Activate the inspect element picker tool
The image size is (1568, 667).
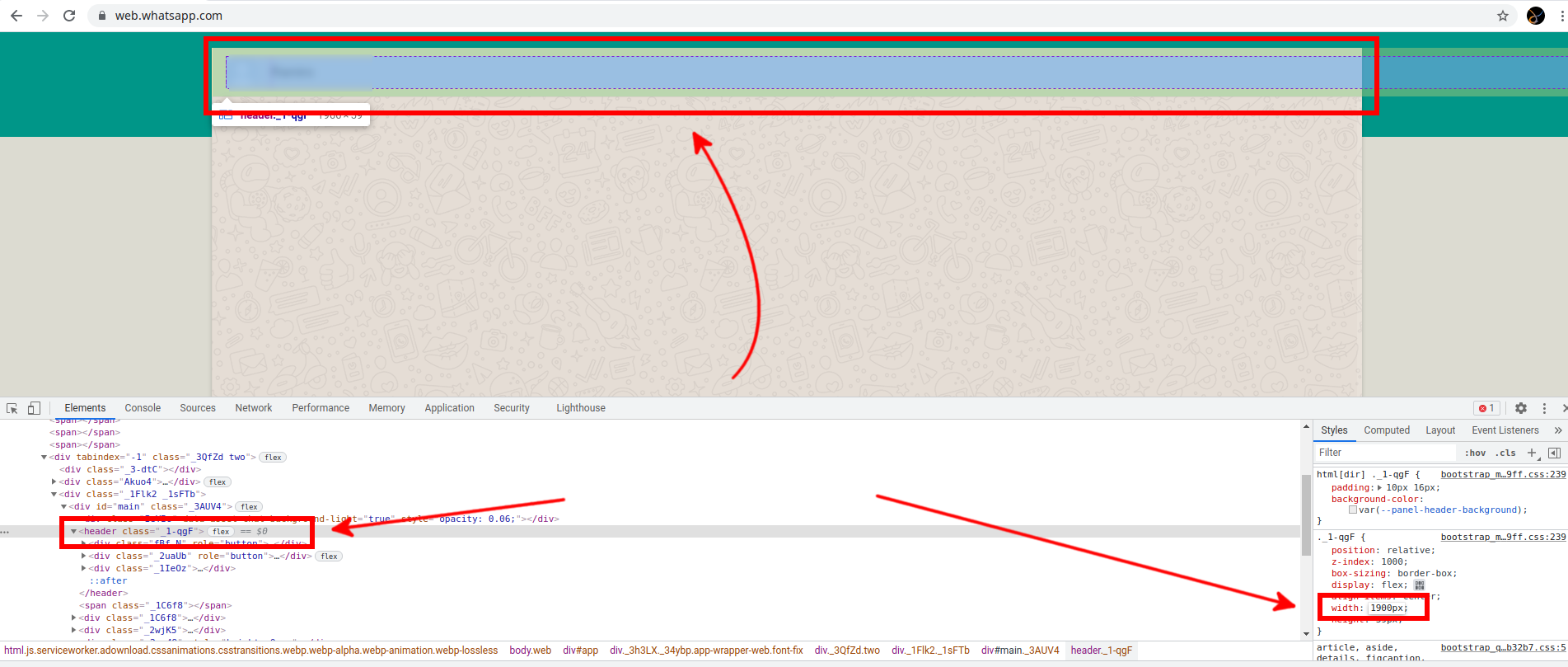12,408
